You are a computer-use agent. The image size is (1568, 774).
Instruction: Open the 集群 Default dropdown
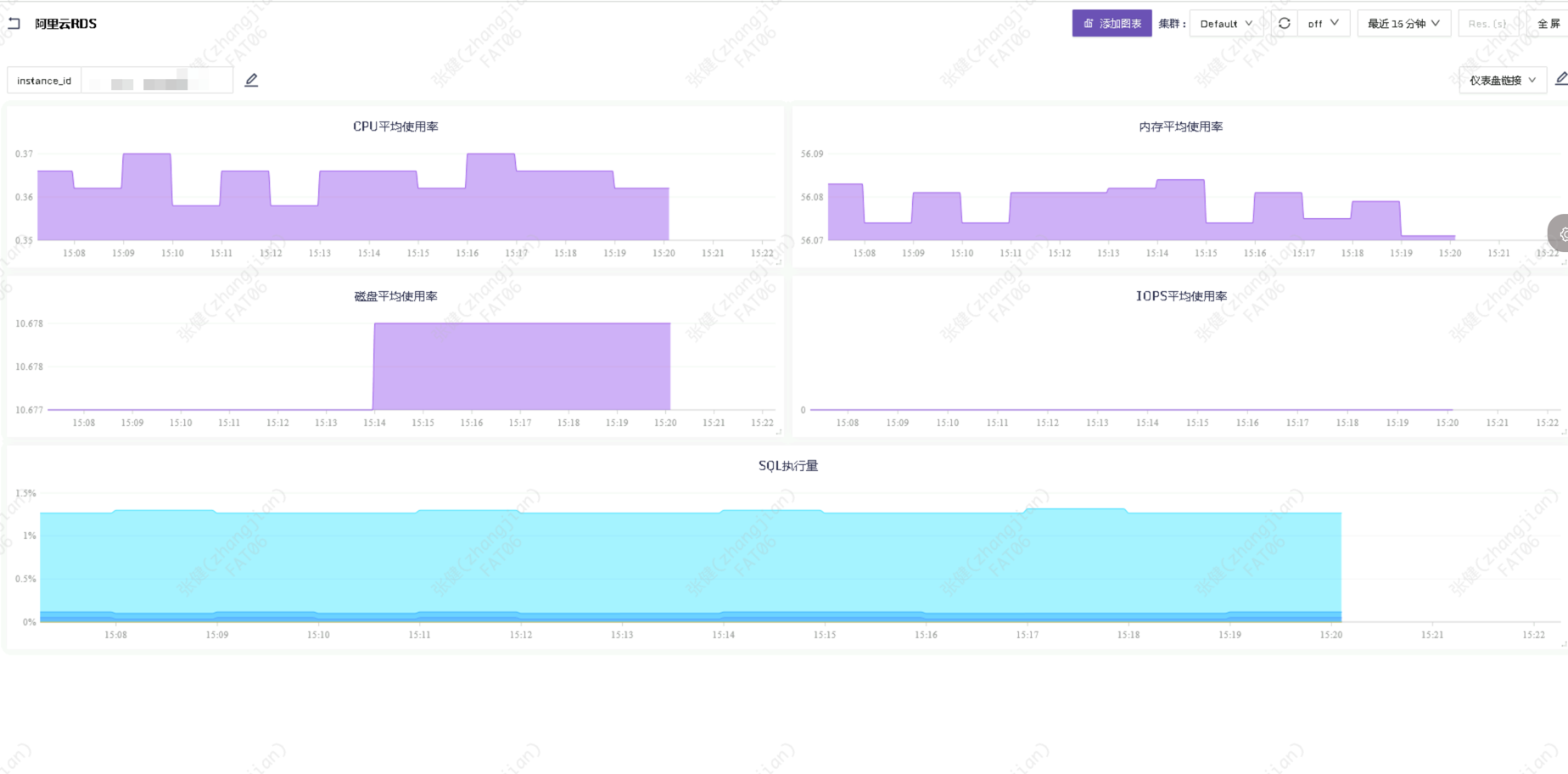1225,24
